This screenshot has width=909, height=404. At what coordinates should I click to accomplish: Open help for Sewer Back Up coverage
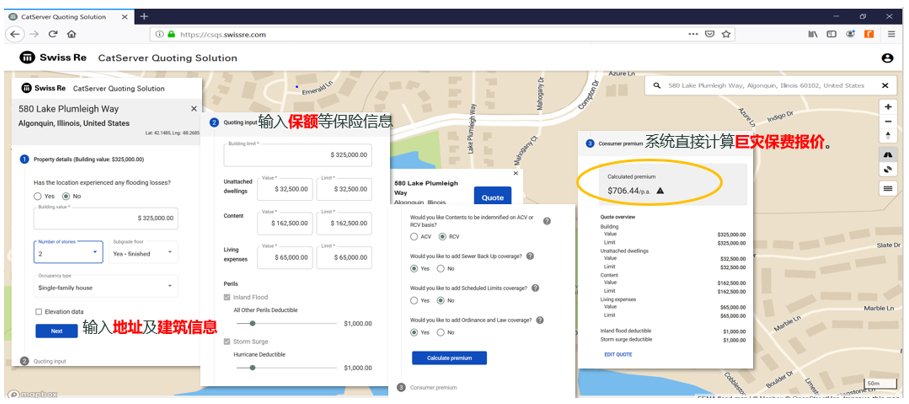pos(530,256)
